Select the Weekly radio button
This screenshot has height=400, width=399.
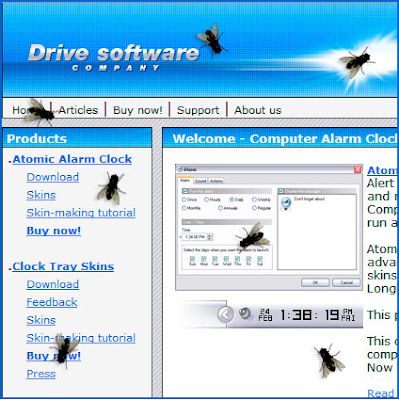[x=254, y=199]
